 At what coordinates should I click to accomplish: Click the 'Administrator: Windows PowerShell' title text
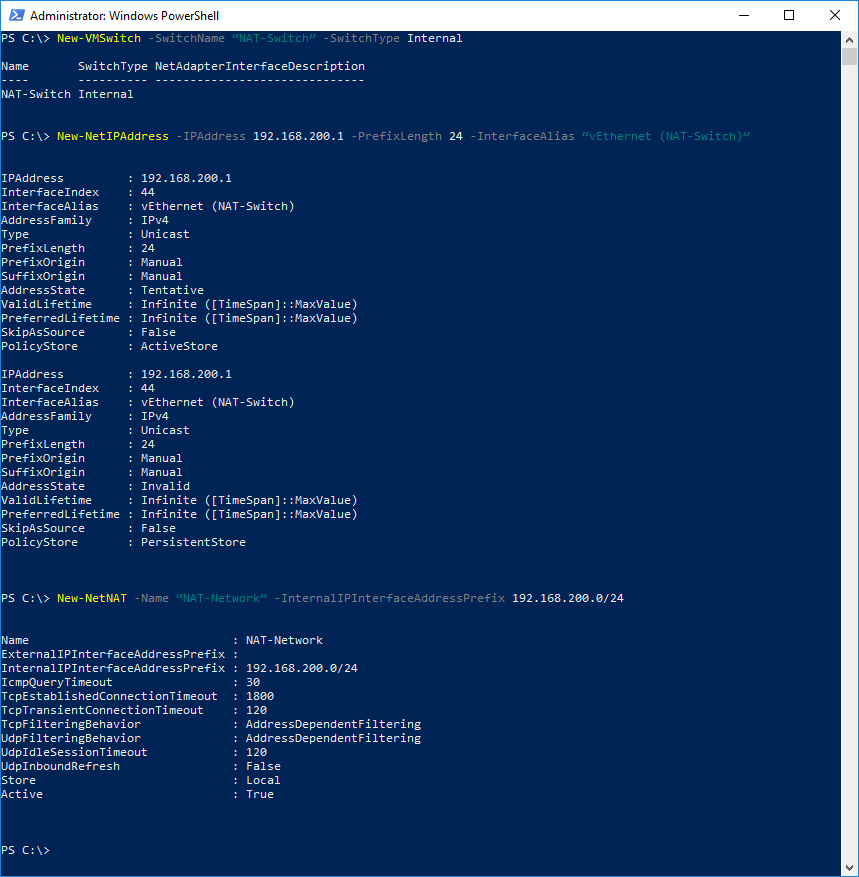point(124,16)
